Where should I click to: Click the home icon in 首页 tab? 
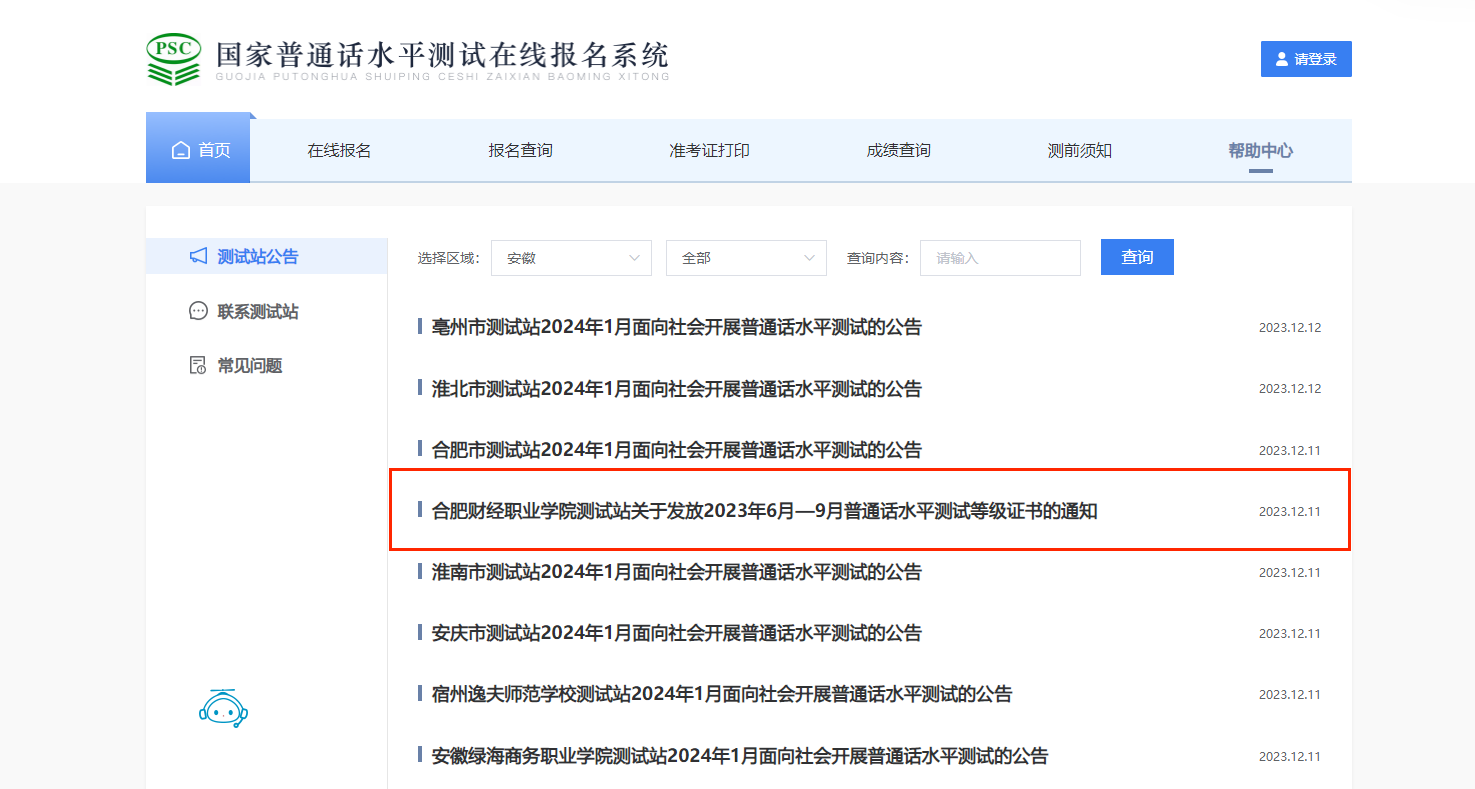(x=180, y=151)
